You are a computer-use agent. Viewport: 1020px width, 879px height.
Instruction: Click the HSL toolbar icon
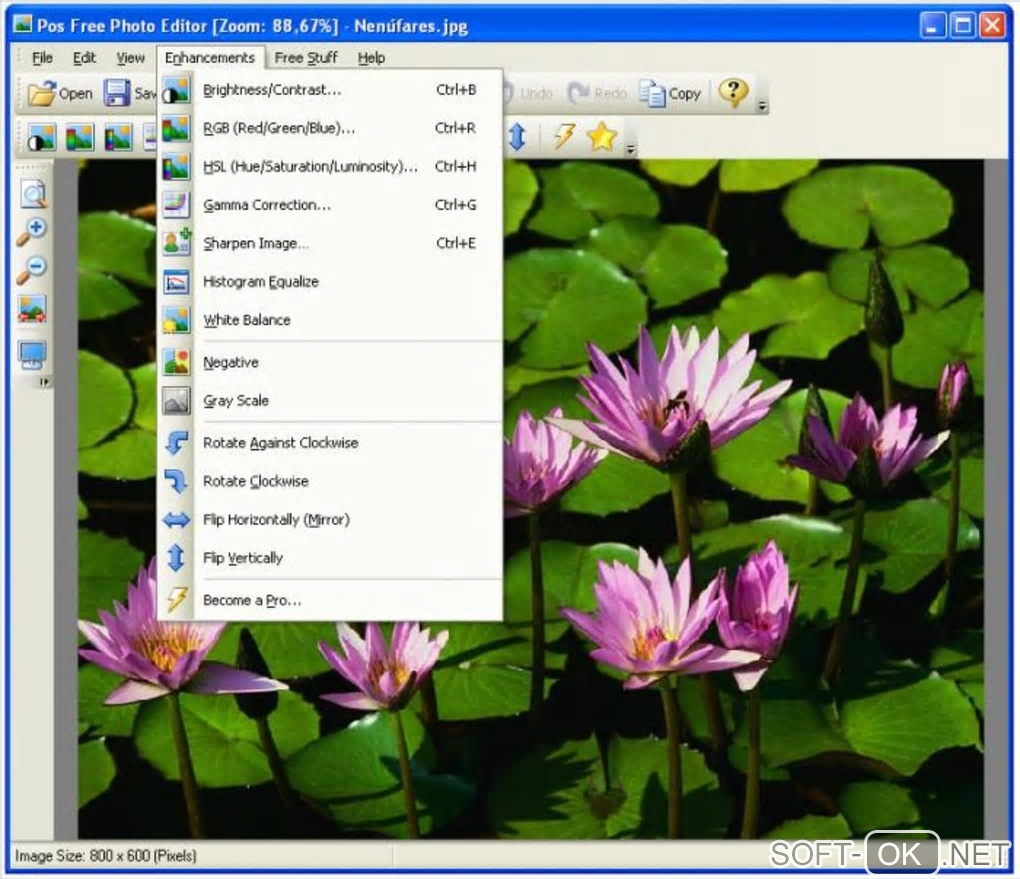coord(118,137)
